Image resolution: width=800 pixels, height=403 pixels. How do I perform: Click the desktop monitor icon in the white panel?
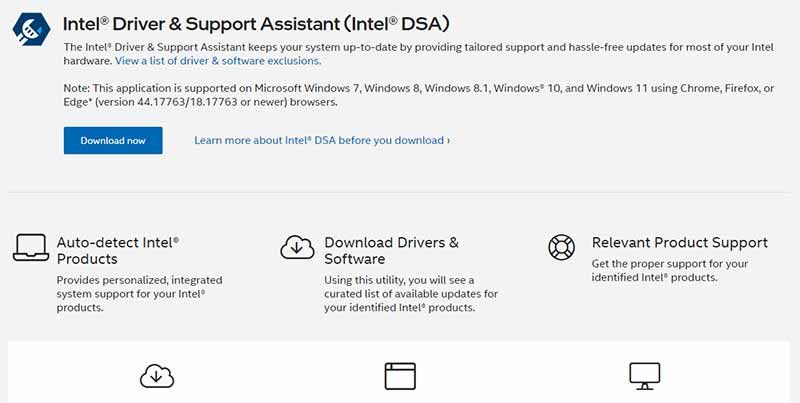pyautogui.click(x=645, y=376)
